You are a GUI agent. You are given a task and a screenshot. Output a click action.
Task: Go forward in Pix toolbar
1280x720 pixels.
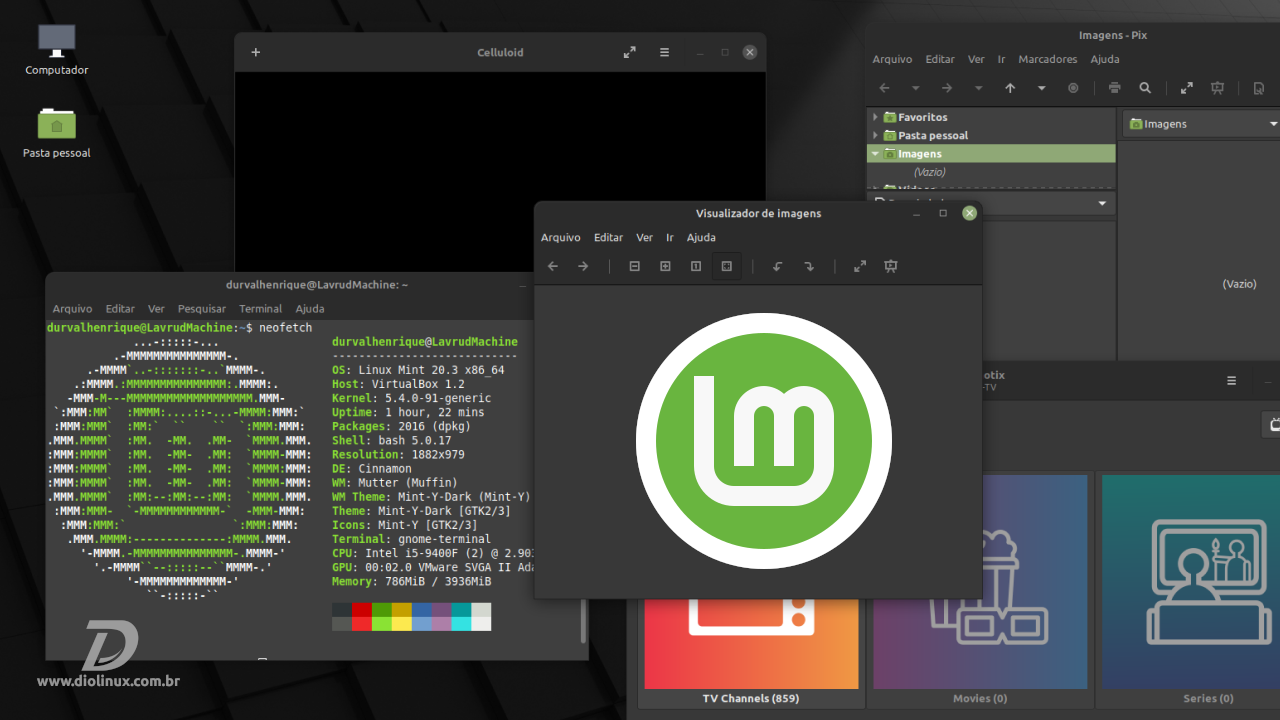tap(947, 88)
